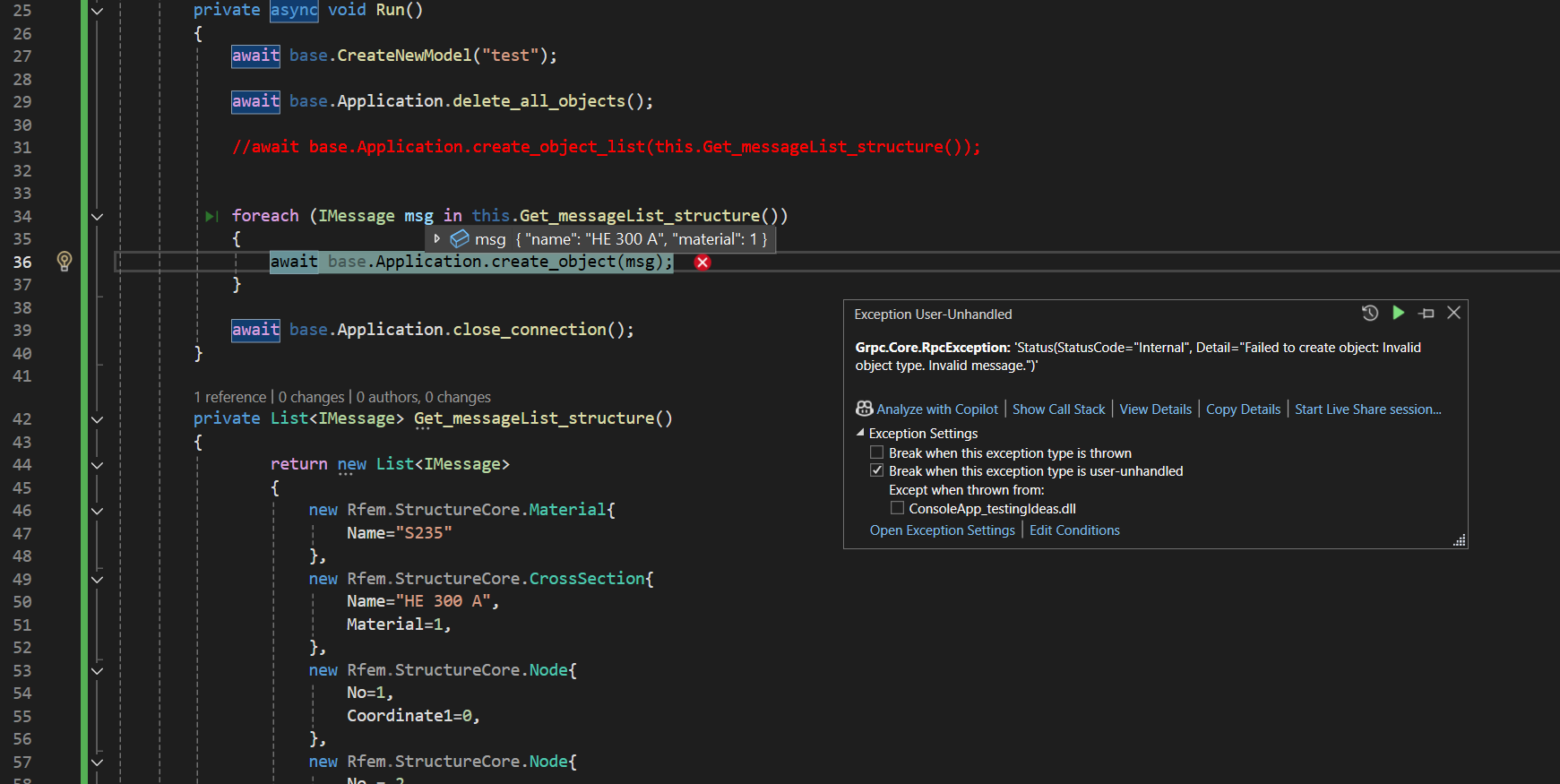Click the View Details link

[x=1155, y=409]
